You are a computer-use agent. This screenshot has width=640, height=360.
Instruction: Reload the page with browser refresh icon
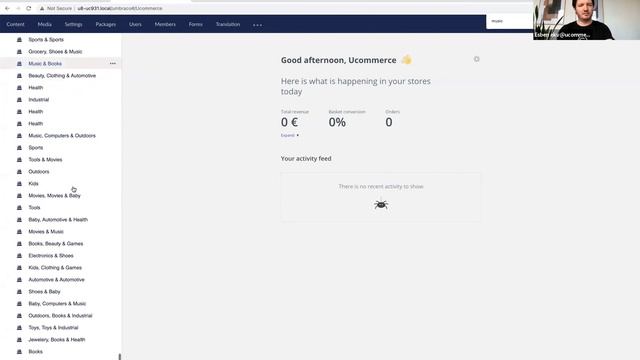click(x=29, y=8)
